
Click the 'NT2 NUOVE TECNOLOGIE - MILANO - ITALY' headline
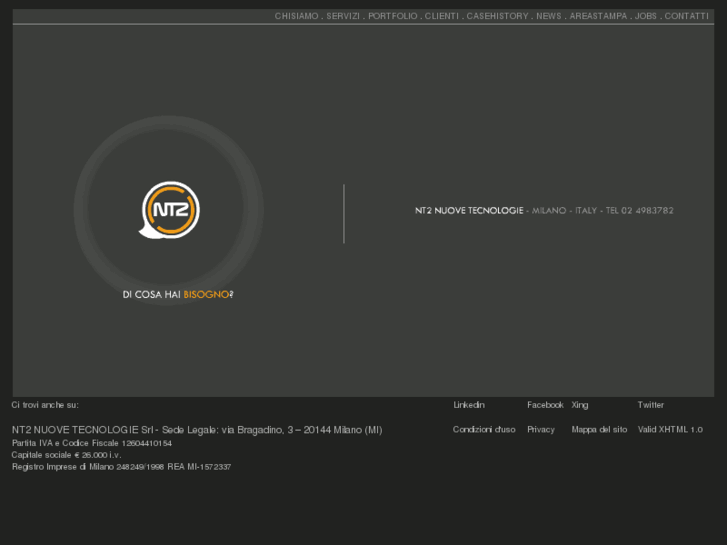coord(544,211)
